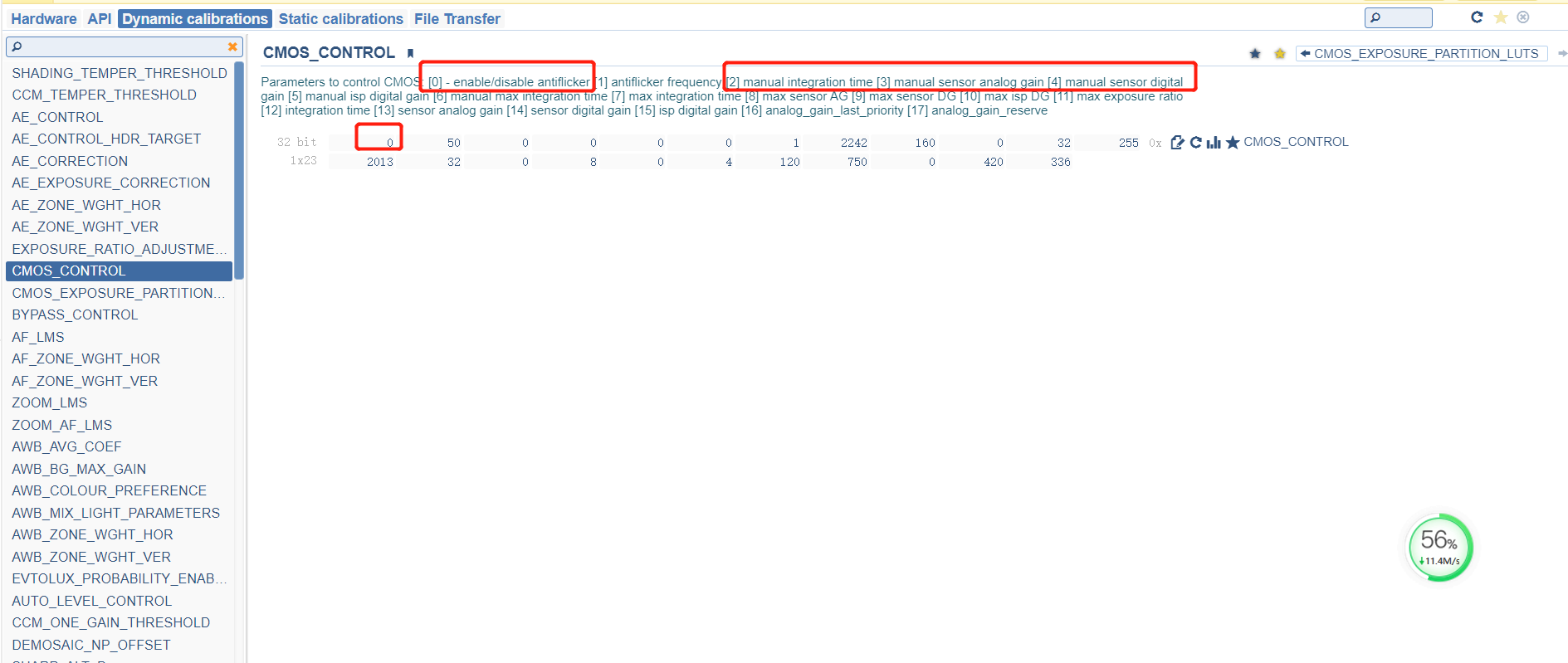Clear the sidebar search with the orange X
Screen dimensions: 1568x663
[232, 46]
